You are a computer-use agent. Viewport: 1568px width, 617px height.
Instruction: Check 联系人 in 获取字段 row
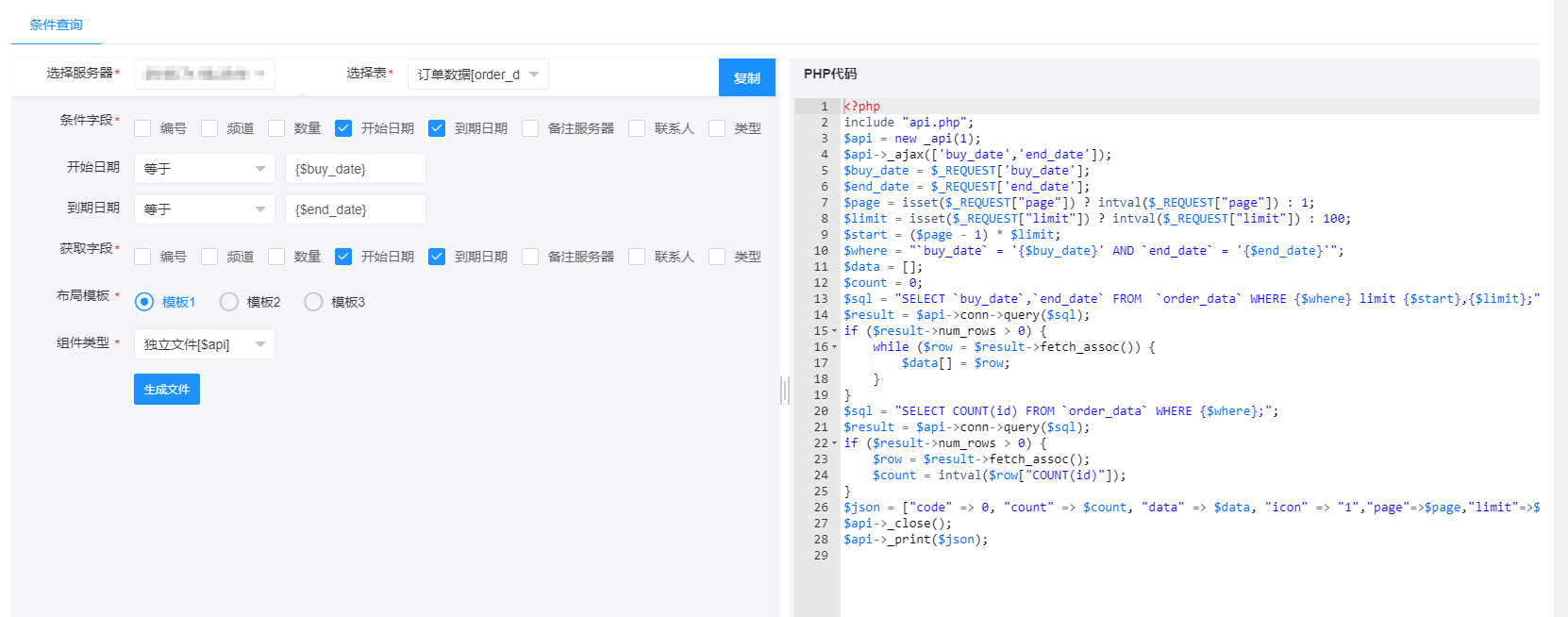pyautogui.click(x=637, y=257)
